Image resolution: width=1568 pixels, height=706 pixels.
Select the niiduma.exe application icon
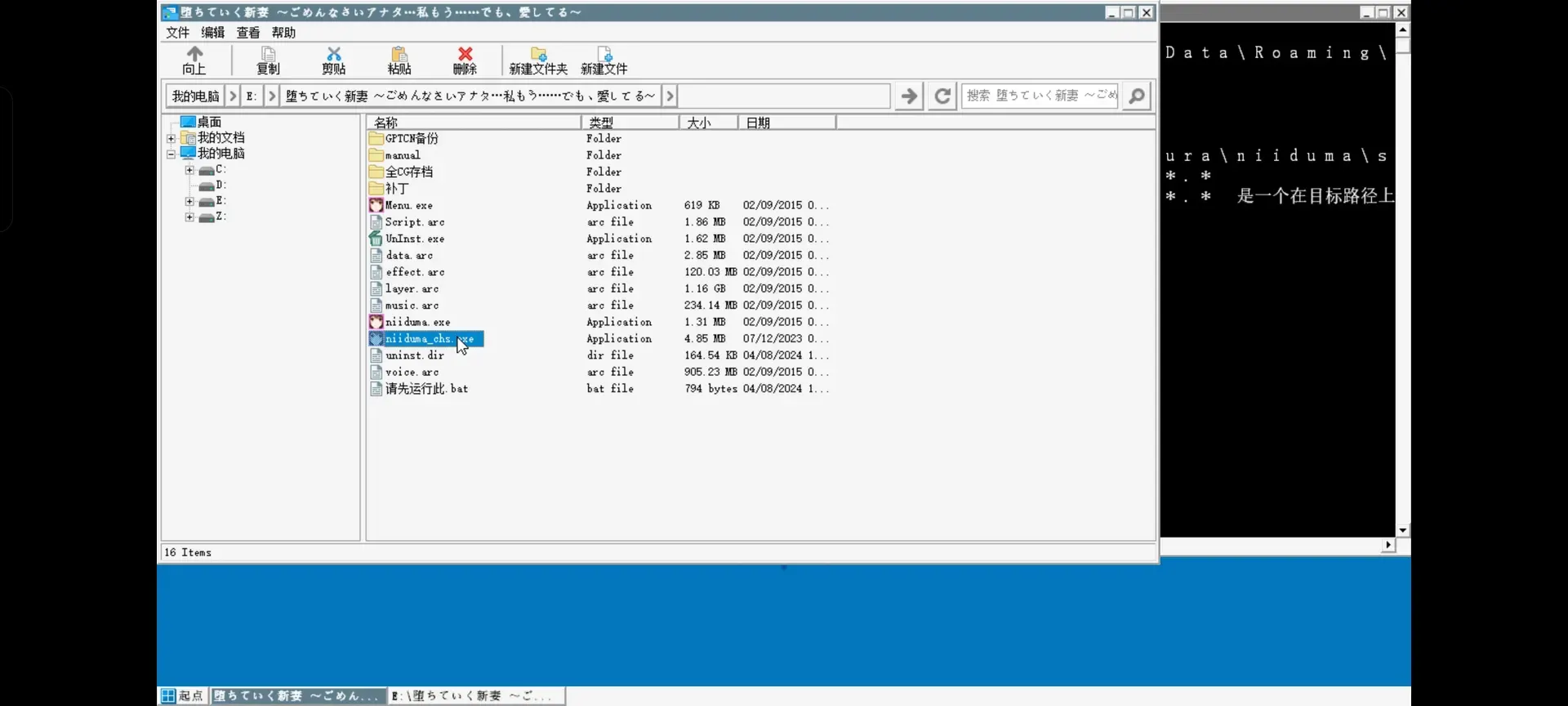point(376,322)
